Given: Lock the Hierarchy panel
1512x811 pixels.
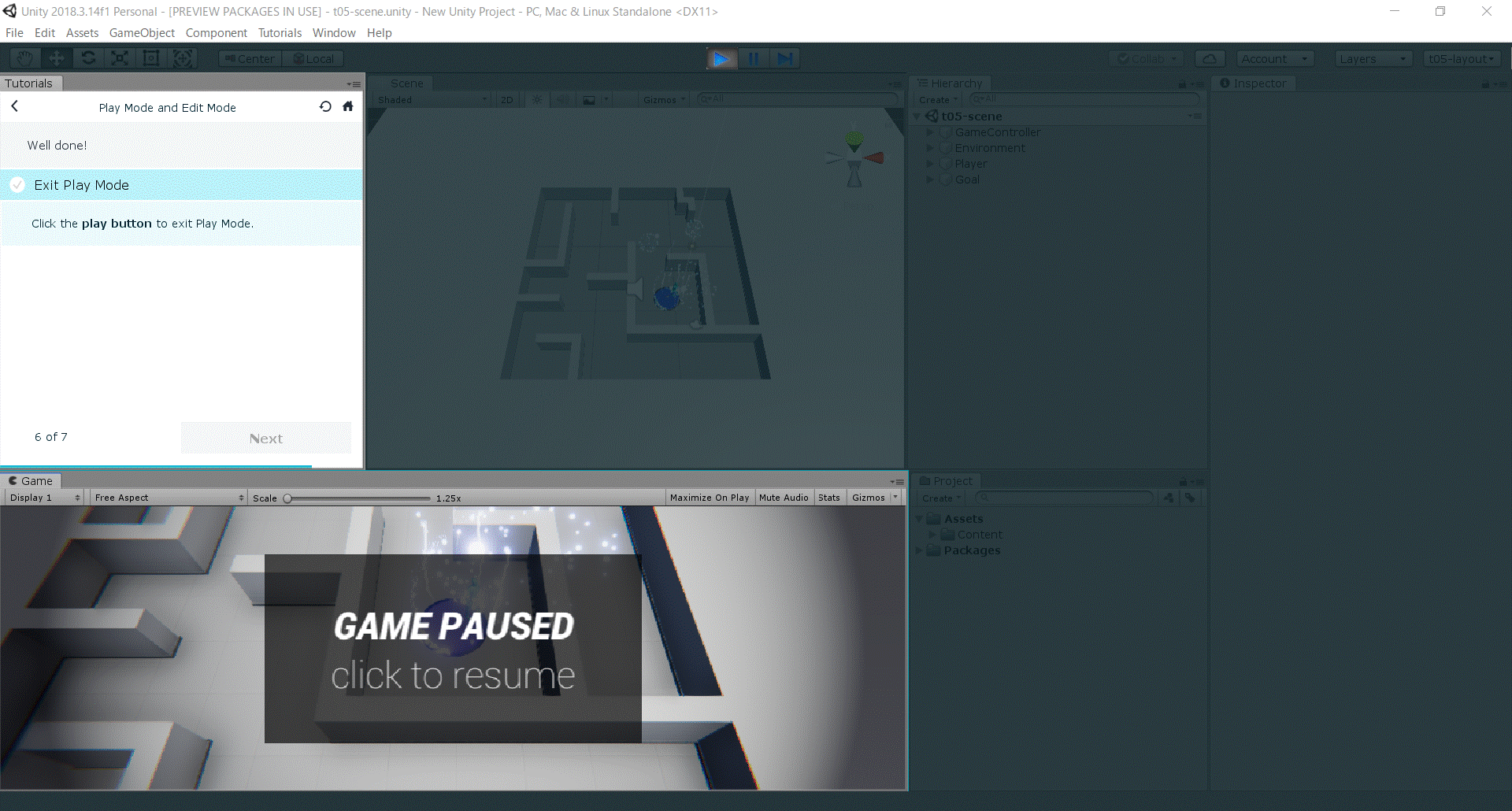Looking at the screenshot, I should point(1182,83).
